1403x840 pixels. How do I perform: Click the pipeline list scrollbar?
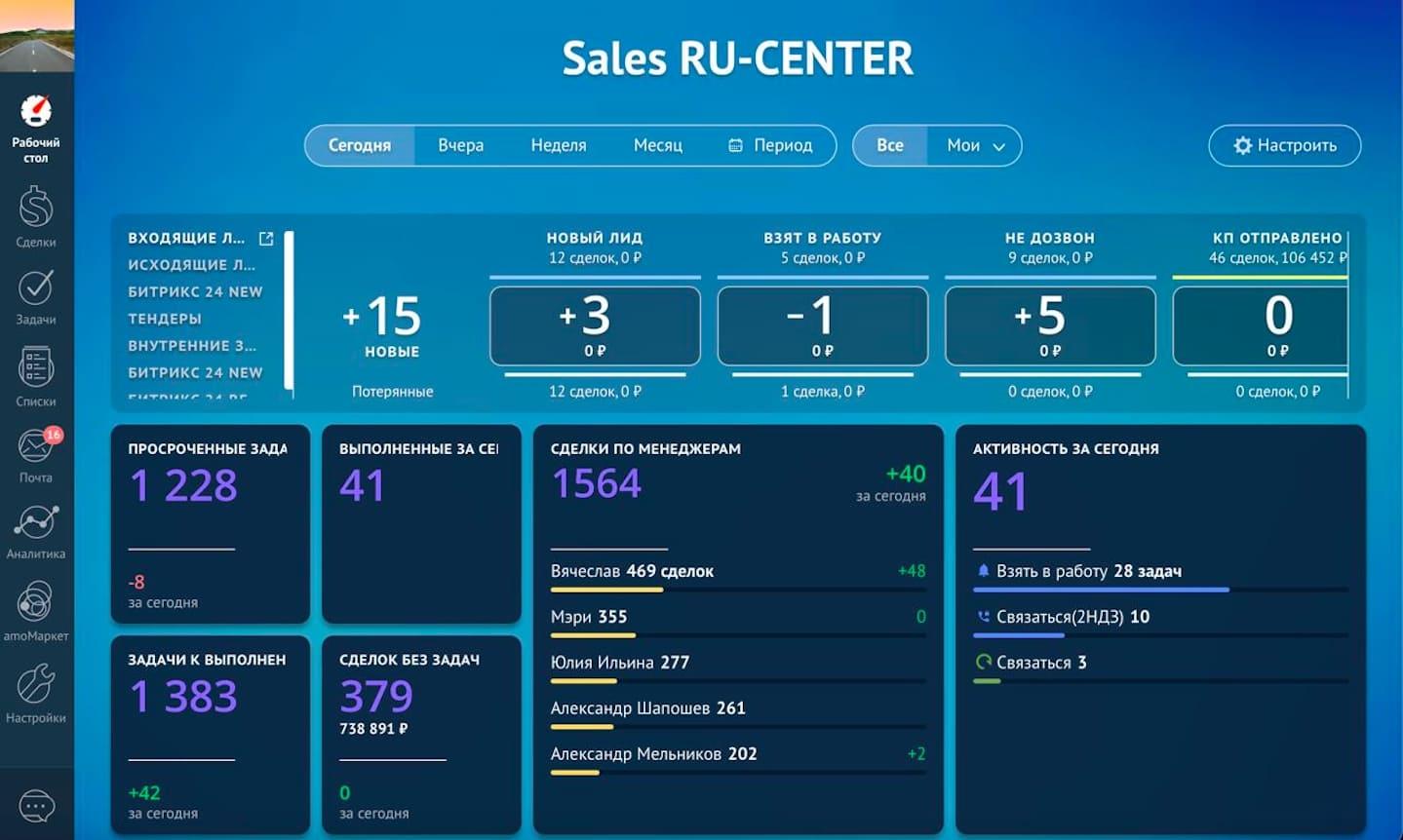(289, 311)
